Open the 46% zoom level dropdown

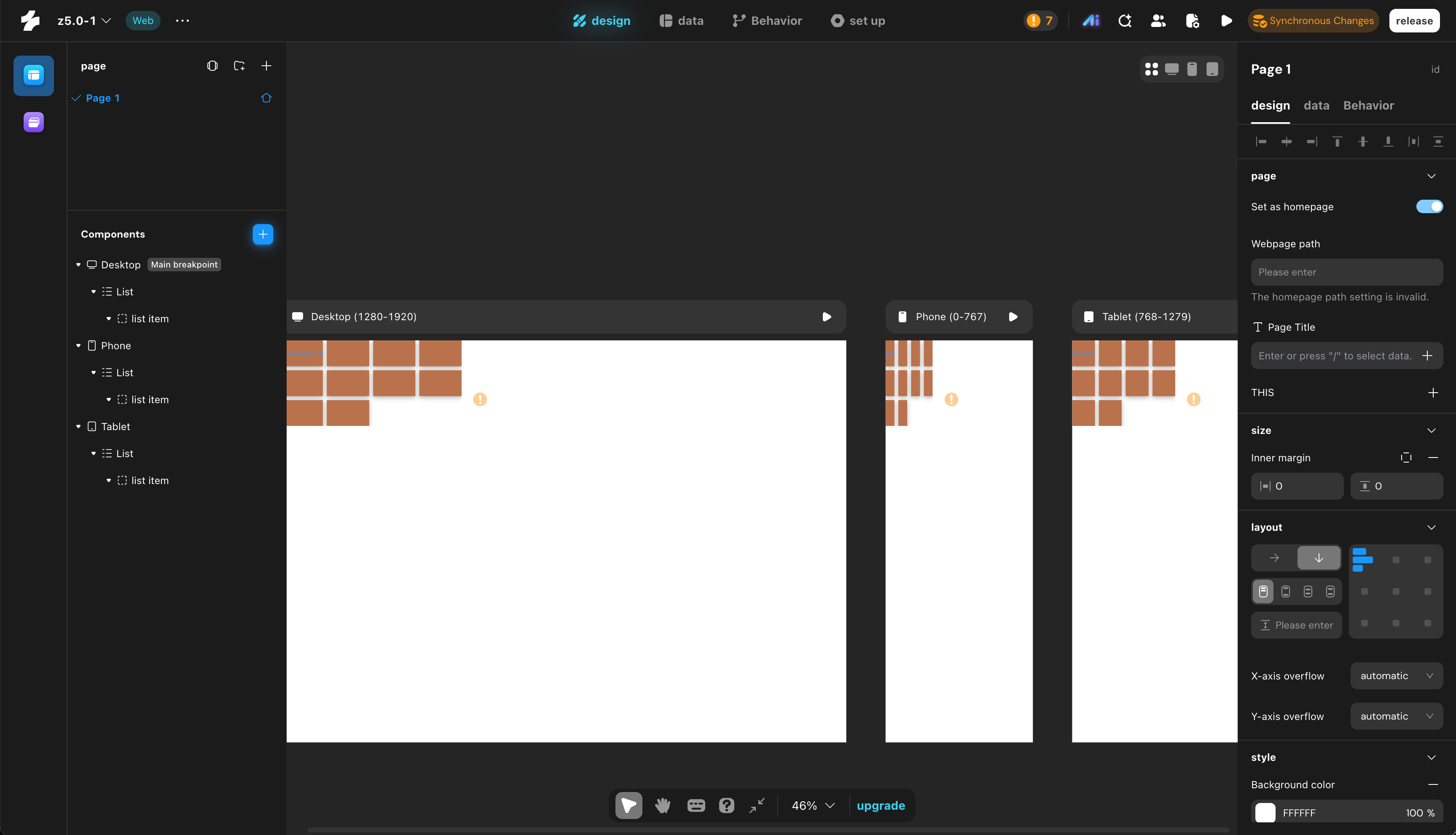(812, 805)
